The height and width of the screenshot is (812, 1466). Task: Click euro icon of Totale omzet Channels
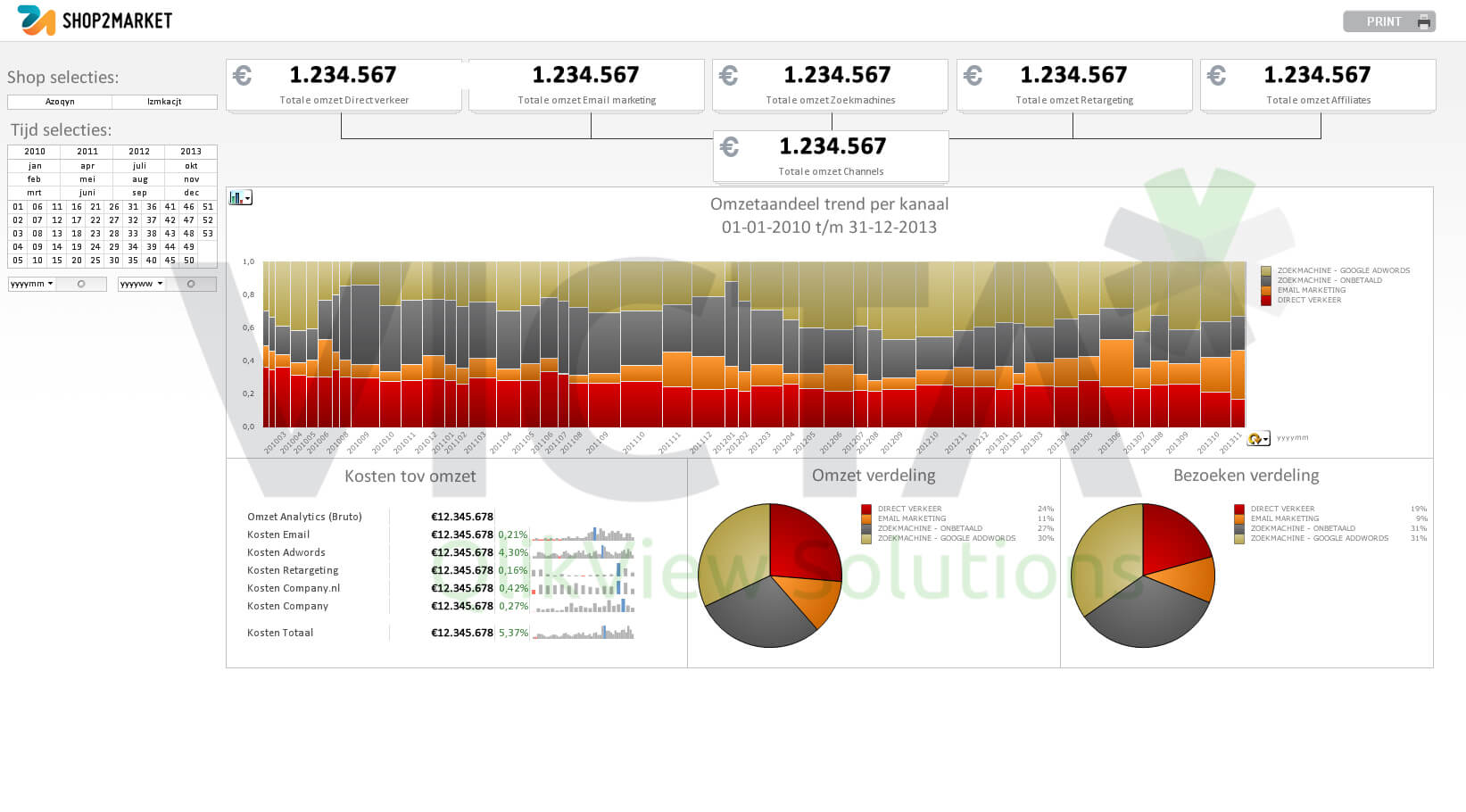(729, 147)
